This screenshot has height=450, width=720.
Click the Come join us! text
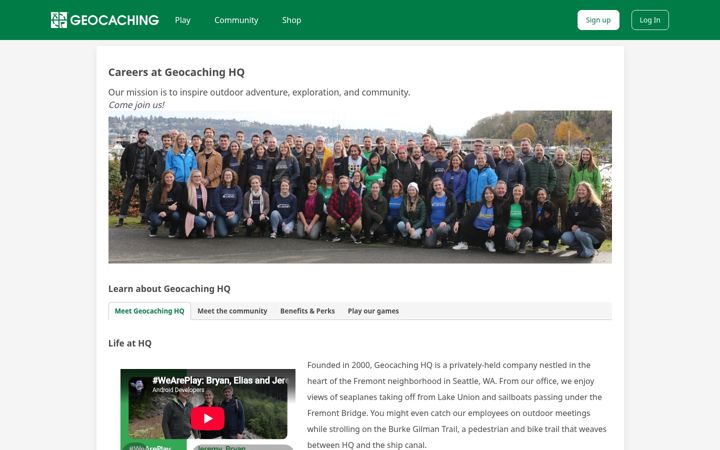[136, 105]
